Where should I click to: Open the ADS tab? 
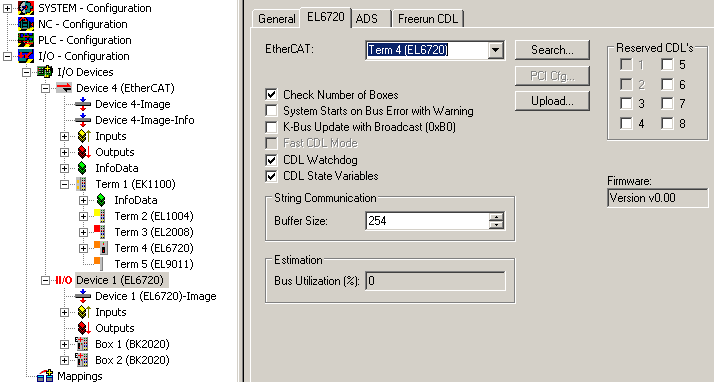[367, 19]
